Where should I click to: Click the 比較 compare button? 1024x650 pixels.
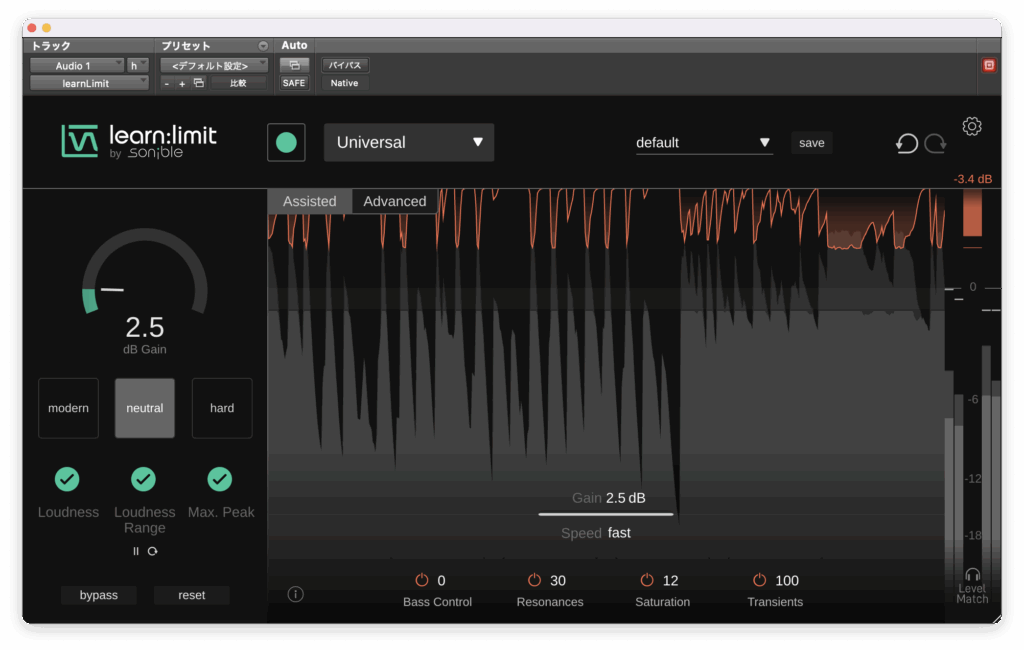point(238,83)
